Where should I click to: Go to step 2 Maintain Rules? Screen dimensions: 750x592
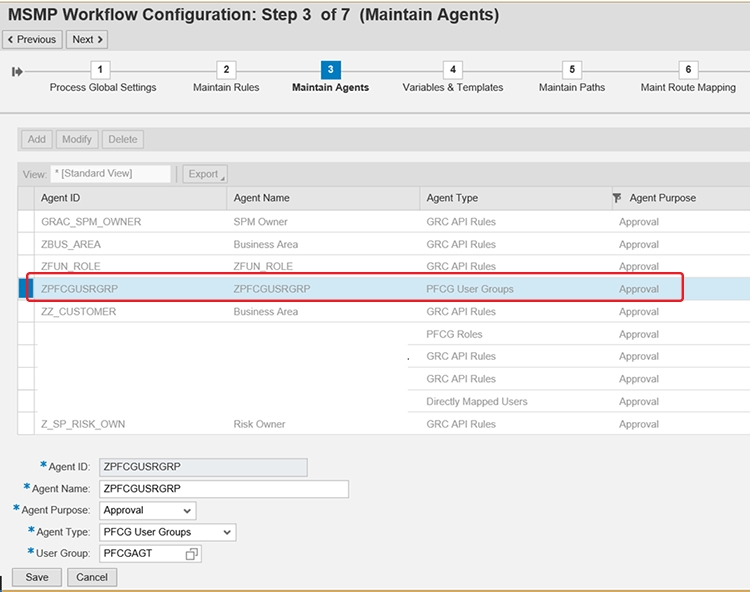226,70
